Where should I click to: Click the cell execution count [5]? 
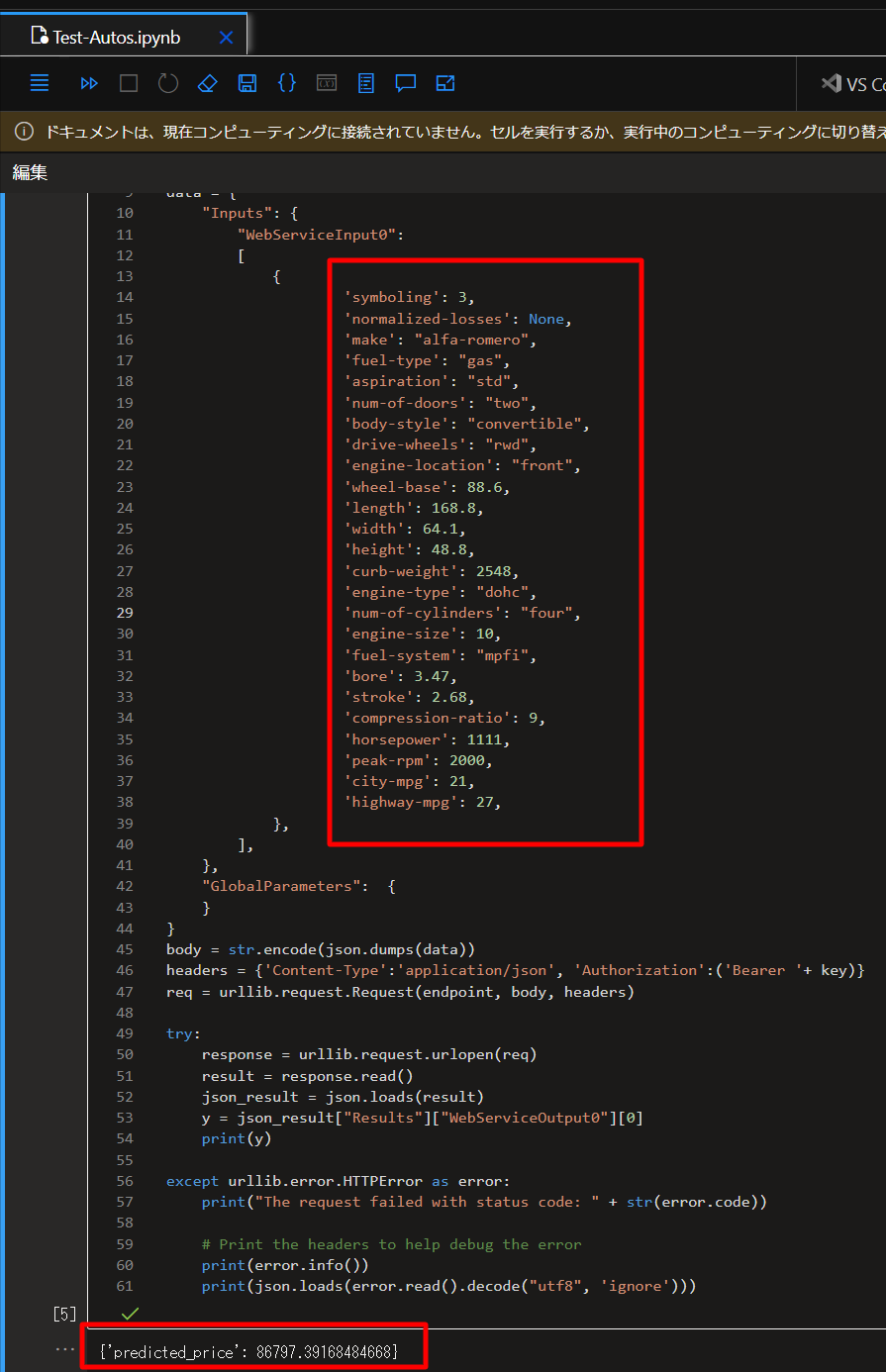tap(64, 1314)
